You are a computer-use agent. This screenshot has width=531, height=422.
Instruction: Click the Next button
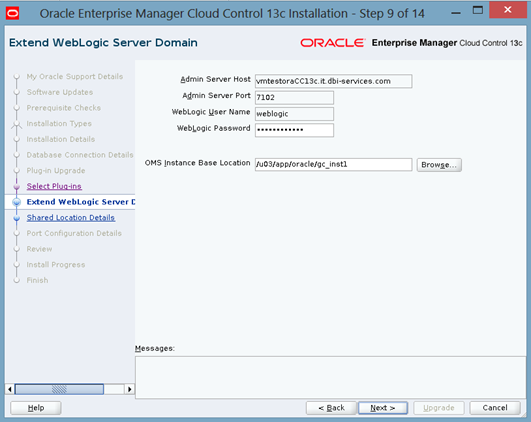pos(383,408)
